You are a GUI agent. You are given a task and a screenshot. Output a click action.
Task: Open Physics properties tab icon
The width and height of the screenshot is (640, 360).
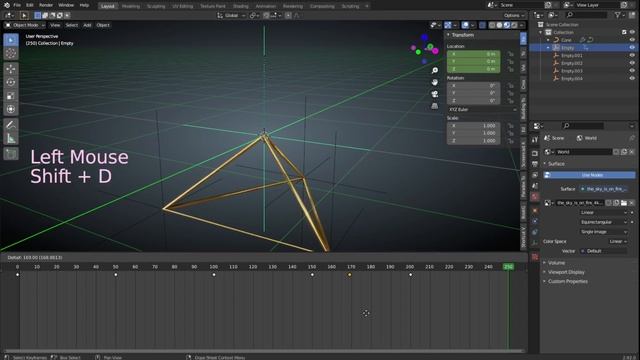[x=535, y=221]
